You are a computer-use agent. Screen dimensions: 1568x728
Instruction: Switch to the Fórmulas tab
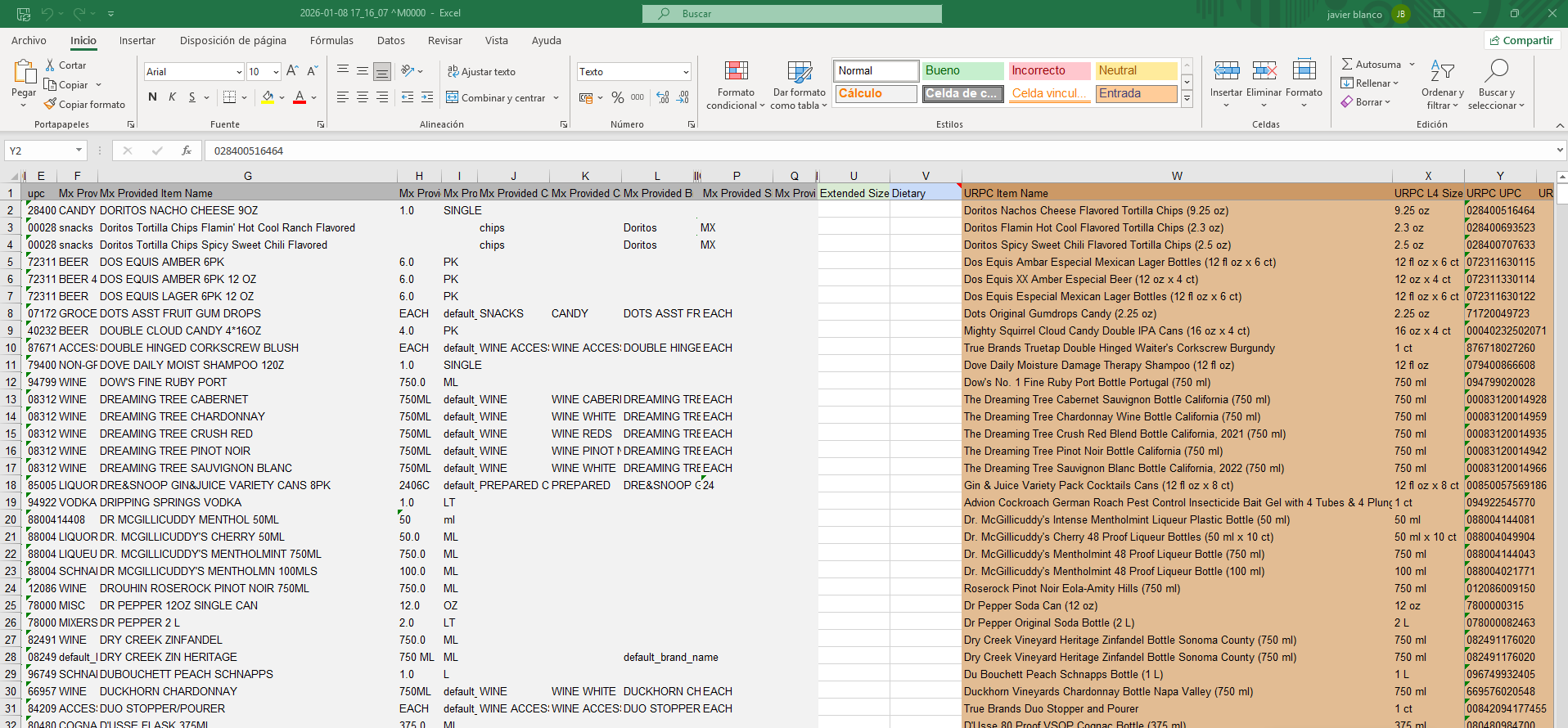pos(331,40)
